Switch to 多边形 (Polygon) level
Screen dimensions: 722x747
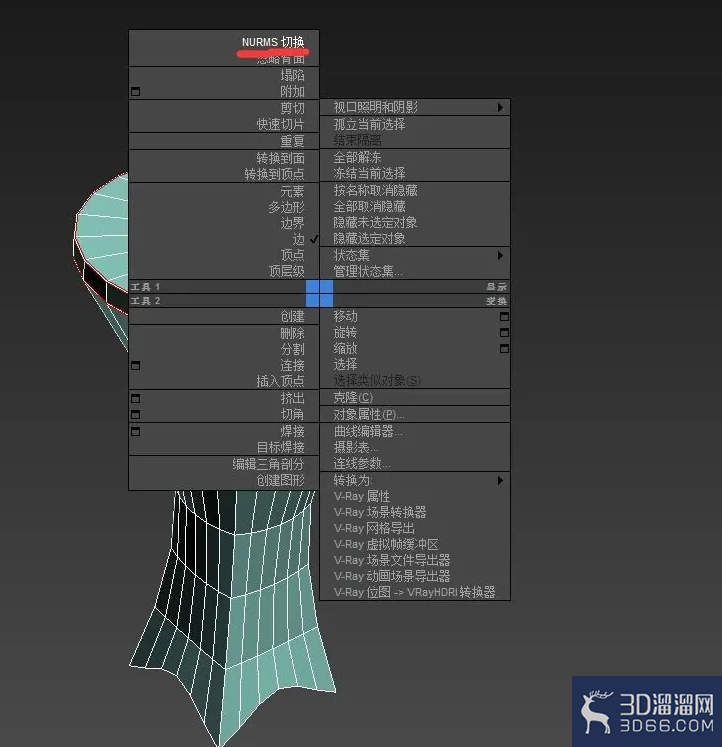[286, 207]
